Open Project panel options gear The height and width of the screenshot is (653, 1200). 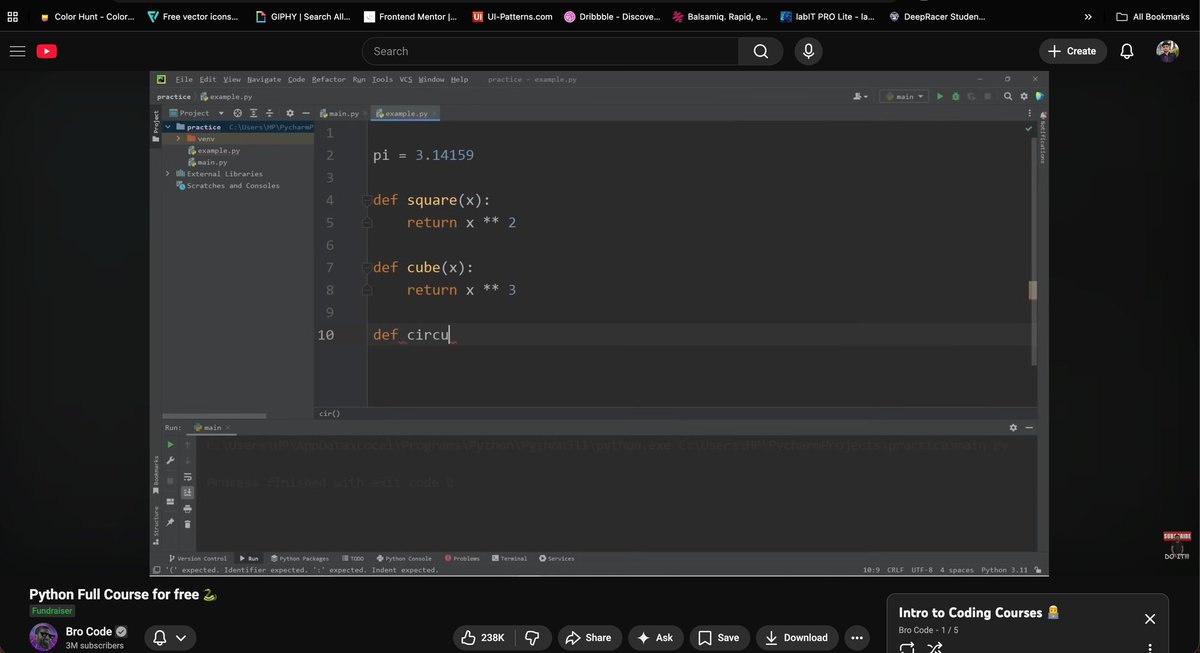pyautogui.click(x=290, y=113)
